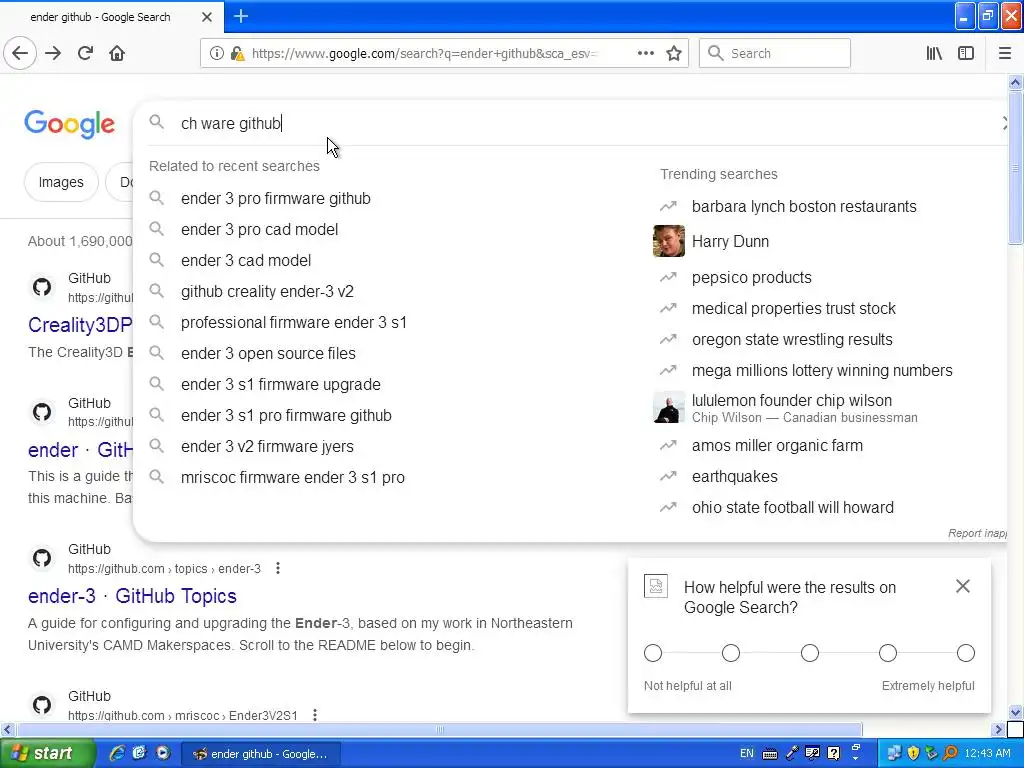Open page actions three-dot menu

[x=645, y=54]
